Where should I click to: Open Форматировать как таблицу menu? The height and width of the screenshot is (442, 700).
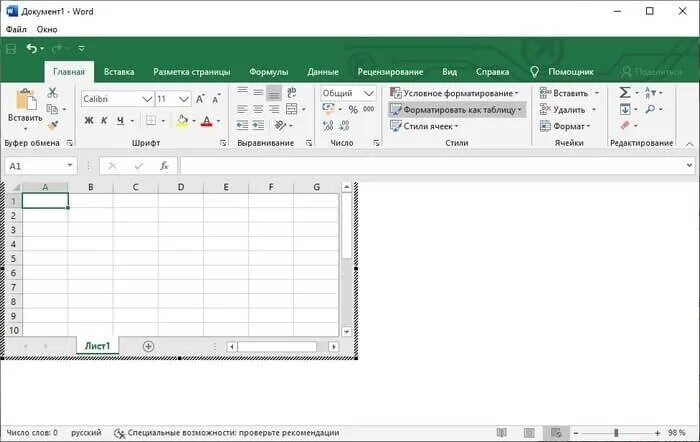click(457, 109)
